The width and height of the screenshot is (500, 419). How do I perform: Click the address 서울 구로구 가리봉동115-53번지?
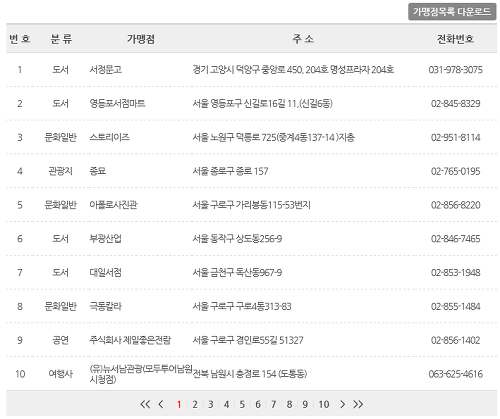pyautogui.click(x=251, y=205)
